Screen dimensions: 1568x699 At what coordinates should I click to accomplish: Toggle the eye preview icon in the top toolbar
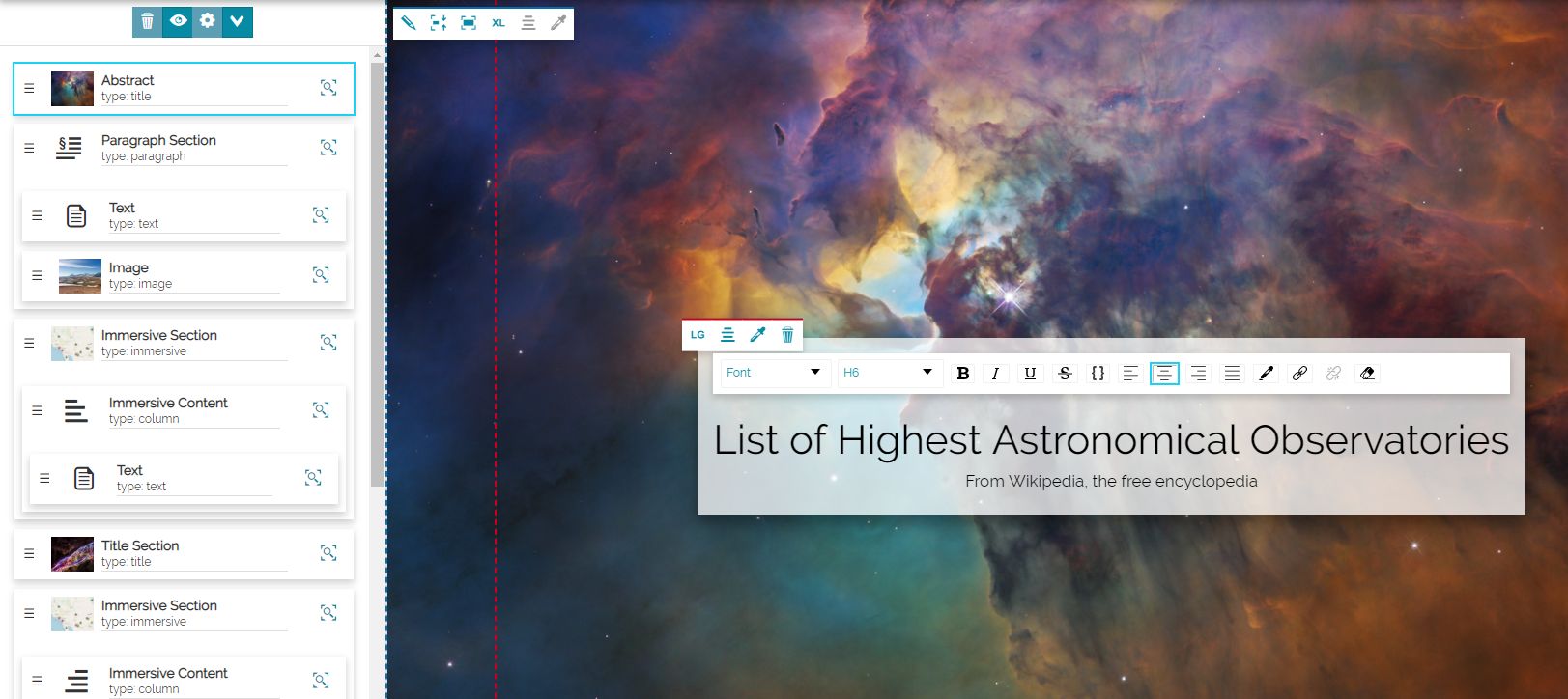pyautogui.click(x=178, y=21)
